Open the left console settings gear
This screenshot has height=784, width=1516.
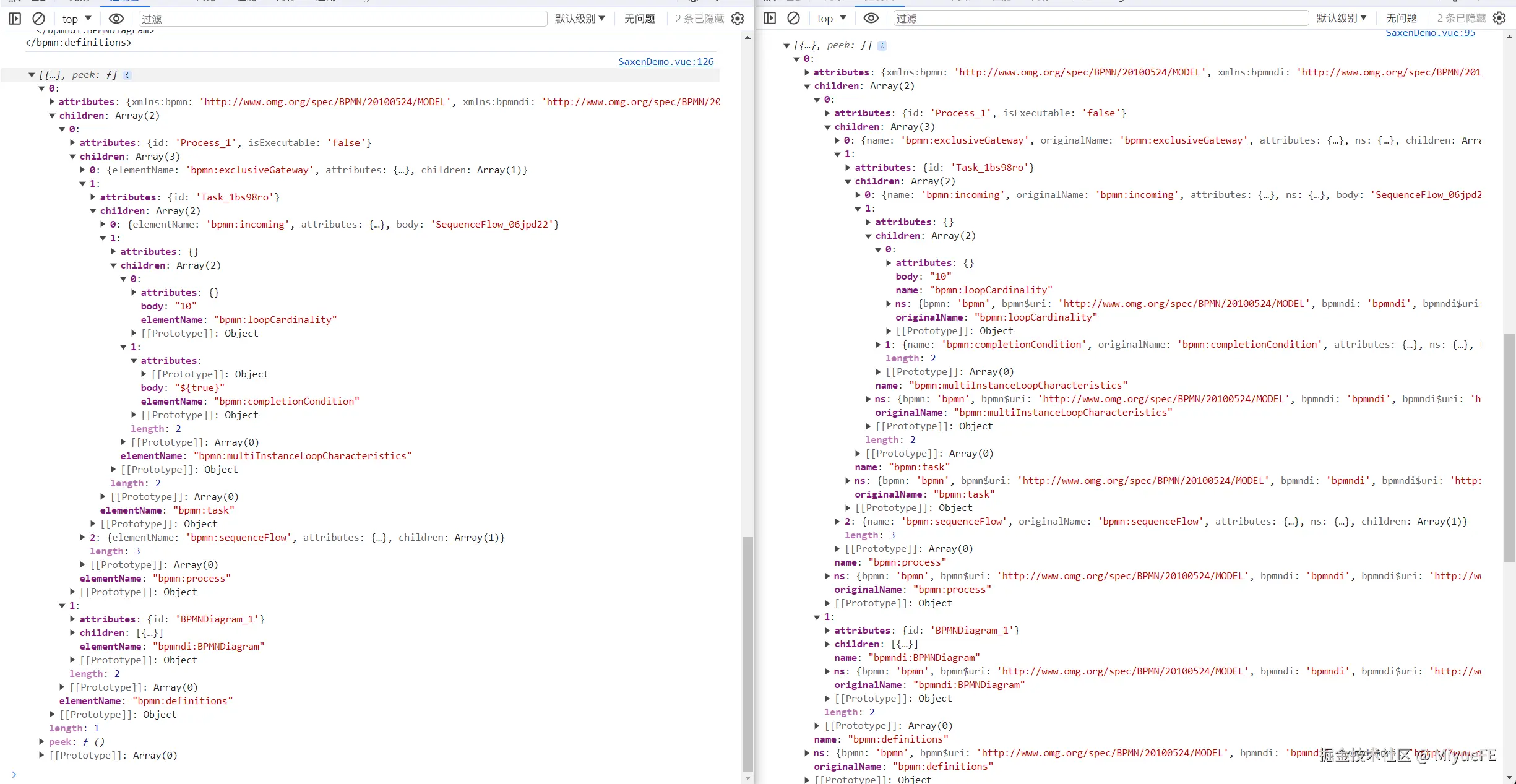point(738,19)
